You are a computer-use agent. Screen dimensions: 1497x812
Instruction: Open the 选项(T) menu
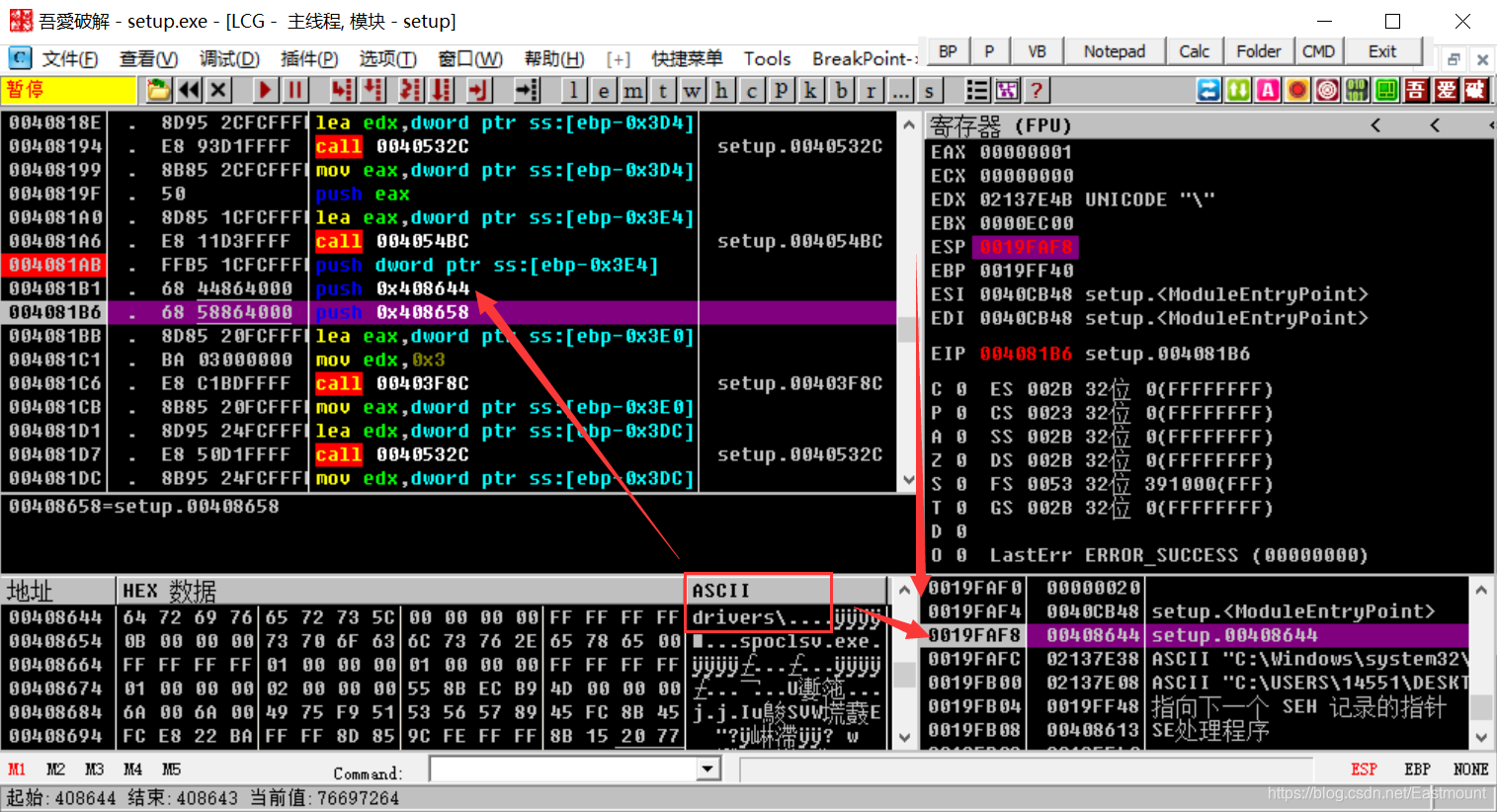(x=387, y=59)
